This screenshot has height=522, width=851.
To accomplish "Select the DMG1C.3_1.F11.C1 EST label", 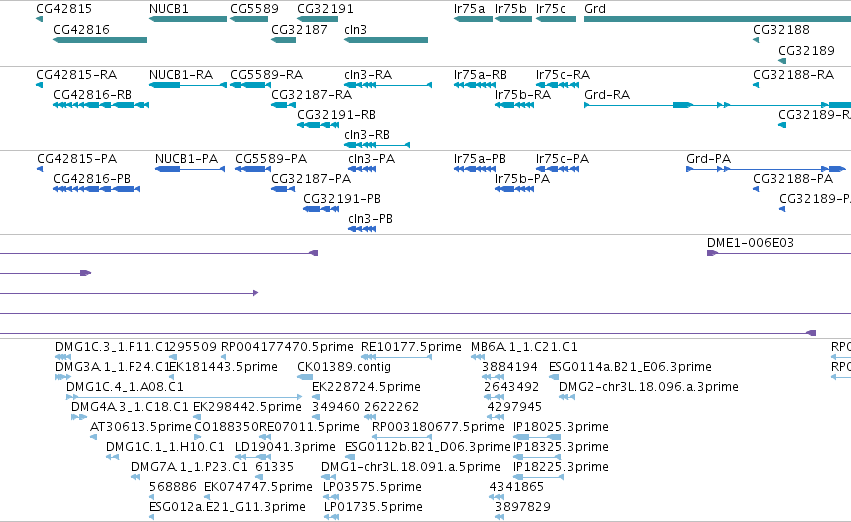I will click(112, 346).
